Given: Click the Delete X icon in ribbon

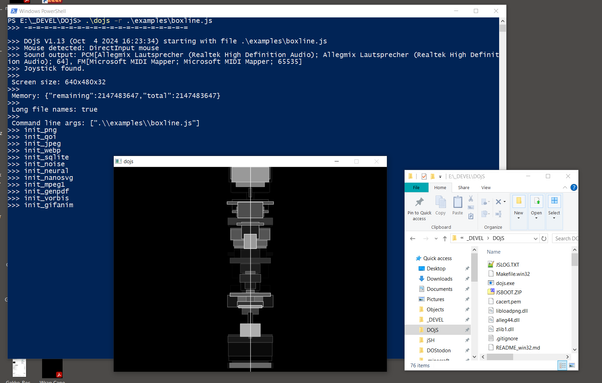Looking at the screenshot, I should [498, 202].
